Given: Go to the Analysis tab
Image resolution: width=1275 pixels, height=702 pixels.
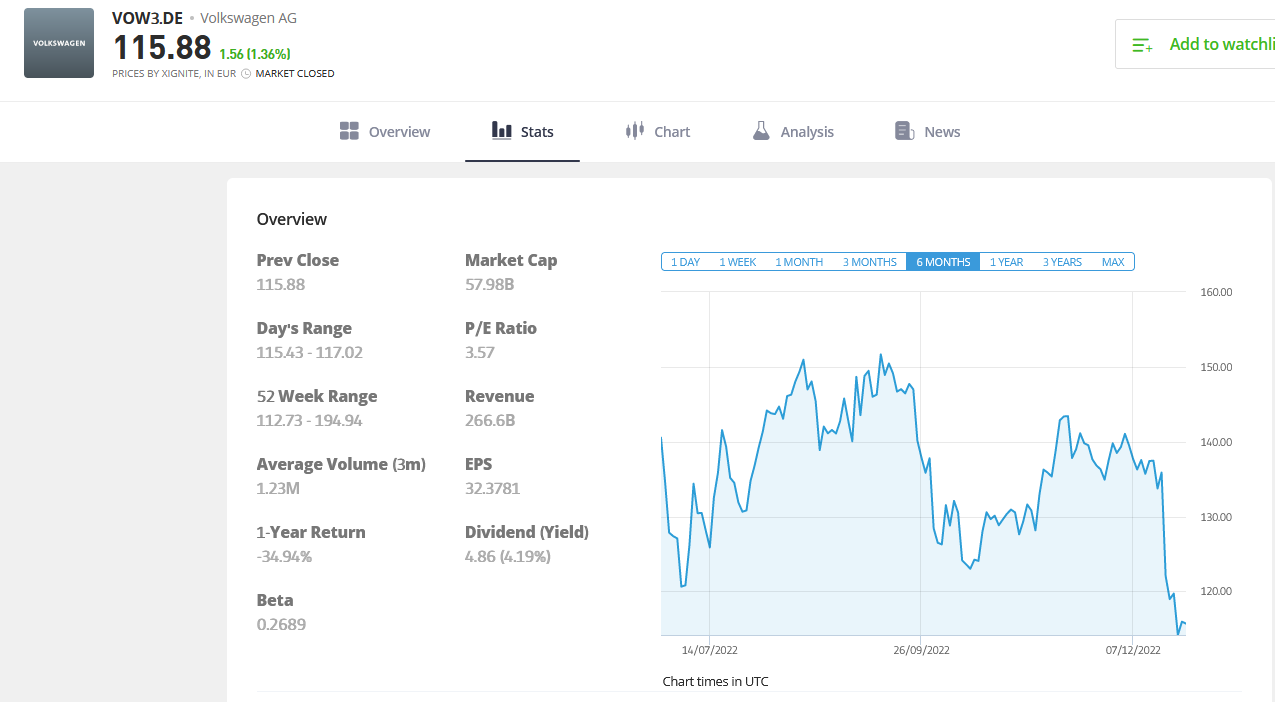Looking at the screenshot, I should tap(793, 132).
